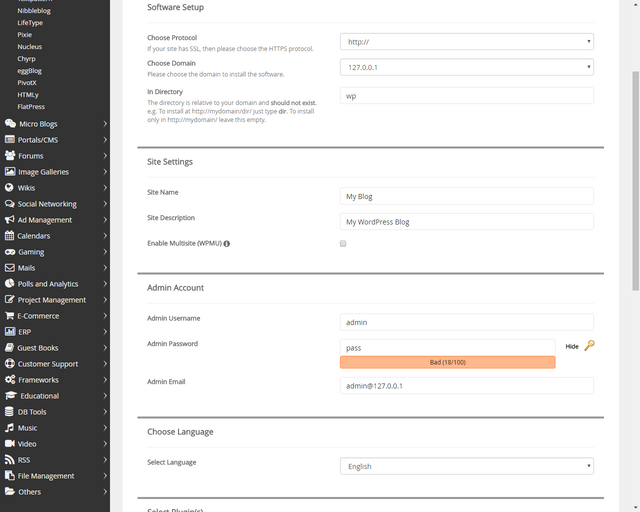Click the Admin Password input field
This screenshot has height=512, width=640.
[x=447, y=347]
